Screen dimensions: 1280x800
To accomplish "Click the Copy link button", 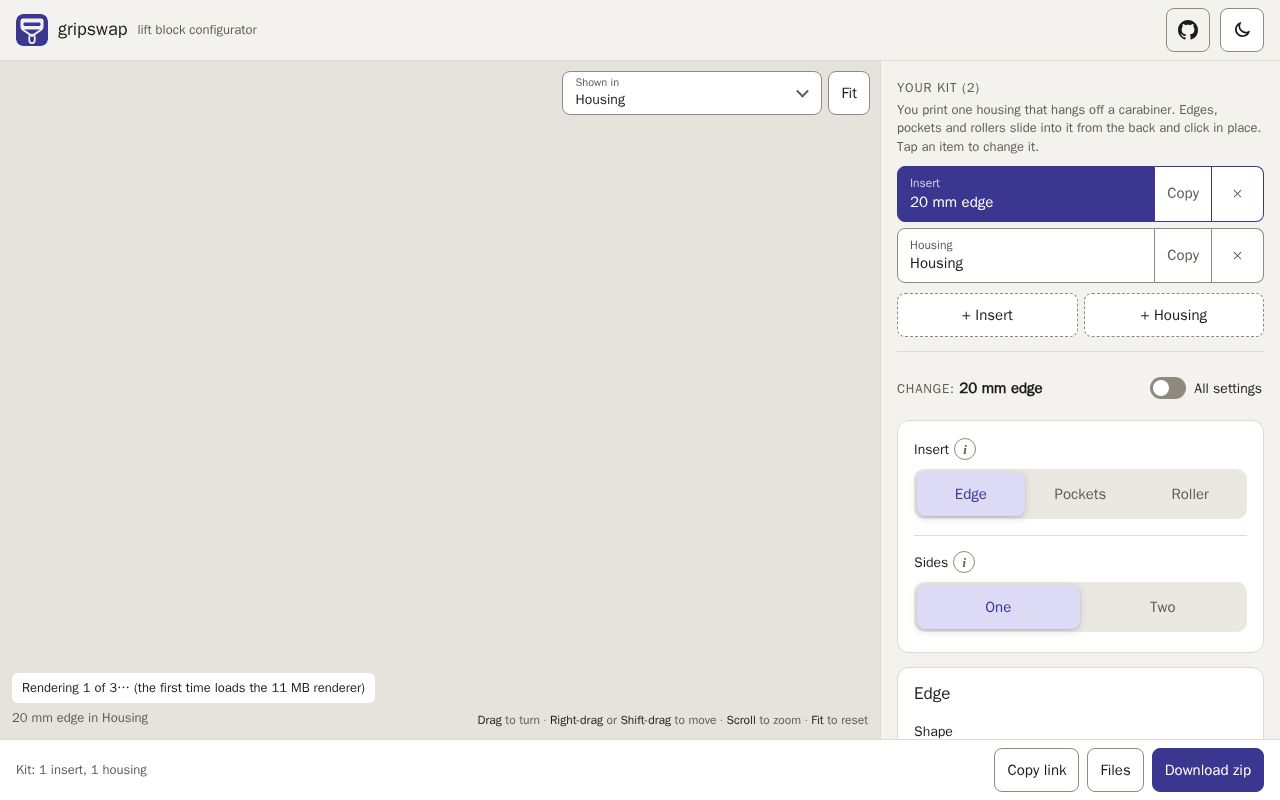I will click(x=1036, y=770).
